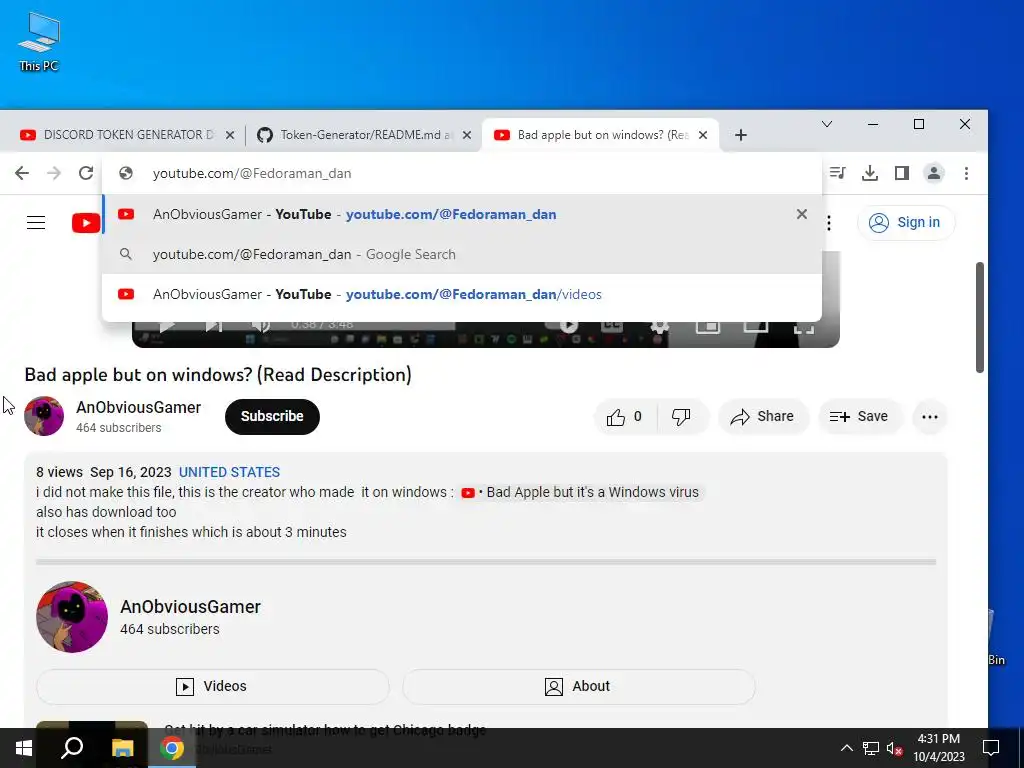
Task: Go back to the previous page
Action: click(22, 173)
